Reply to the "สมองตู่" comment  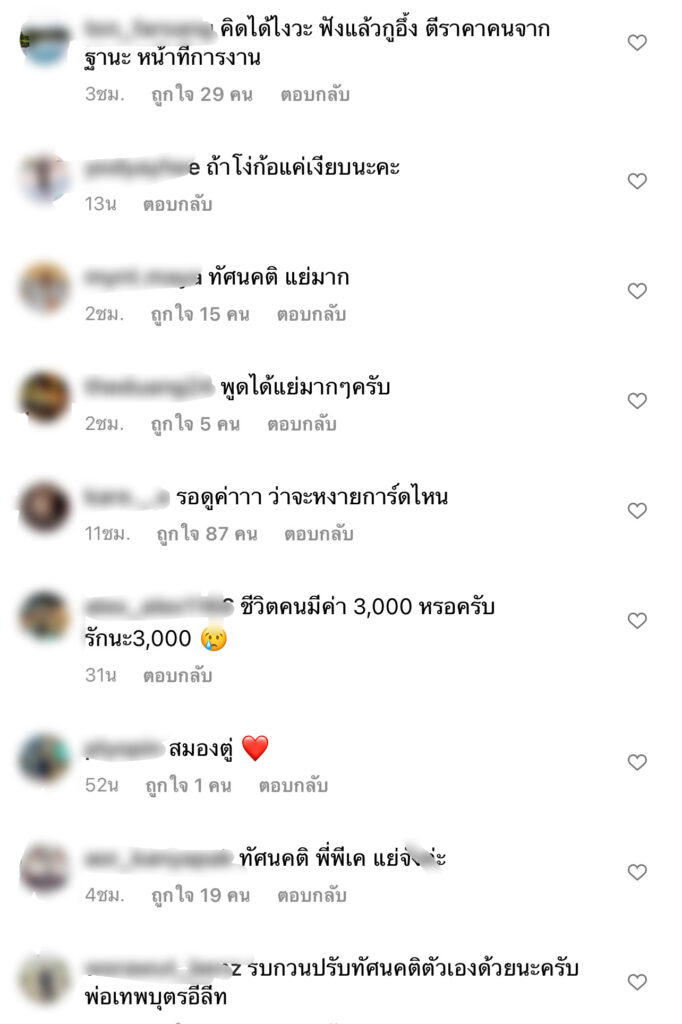pyautogui.click(x=293, y=785)
